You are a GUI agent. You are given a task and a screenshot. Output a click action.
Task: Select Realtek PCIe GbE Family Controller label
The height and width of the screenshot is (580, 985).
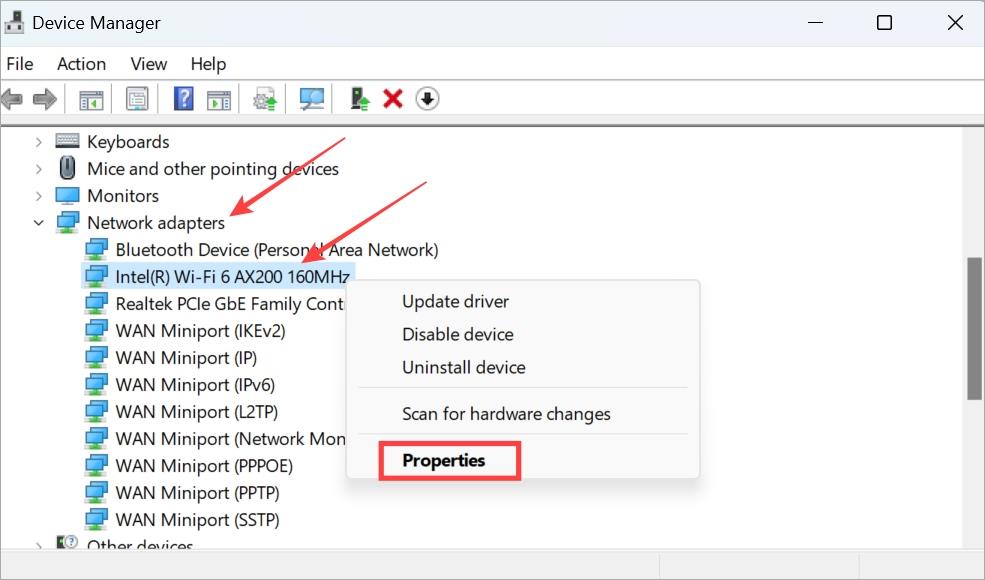230,304
